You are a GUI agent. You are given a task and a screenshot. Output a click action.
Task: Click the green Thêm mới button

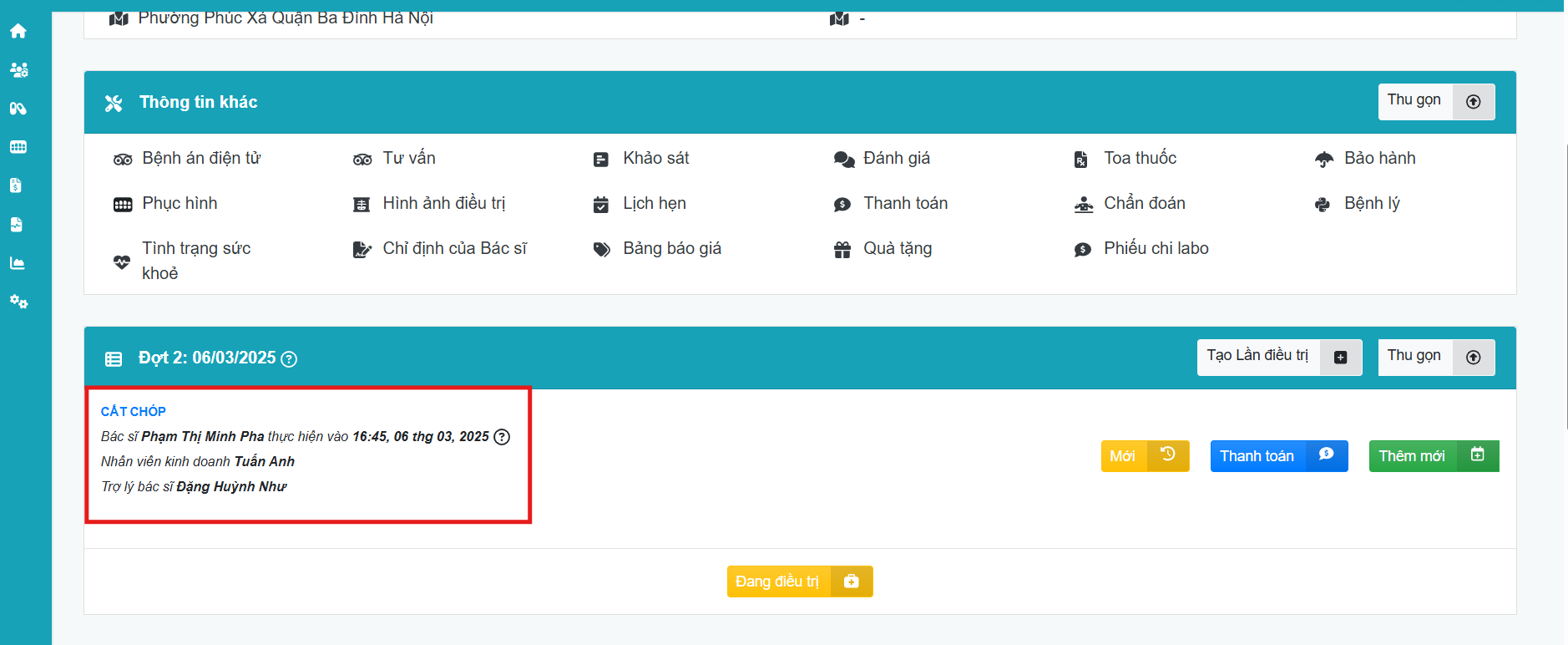[x=1433, y=456]
